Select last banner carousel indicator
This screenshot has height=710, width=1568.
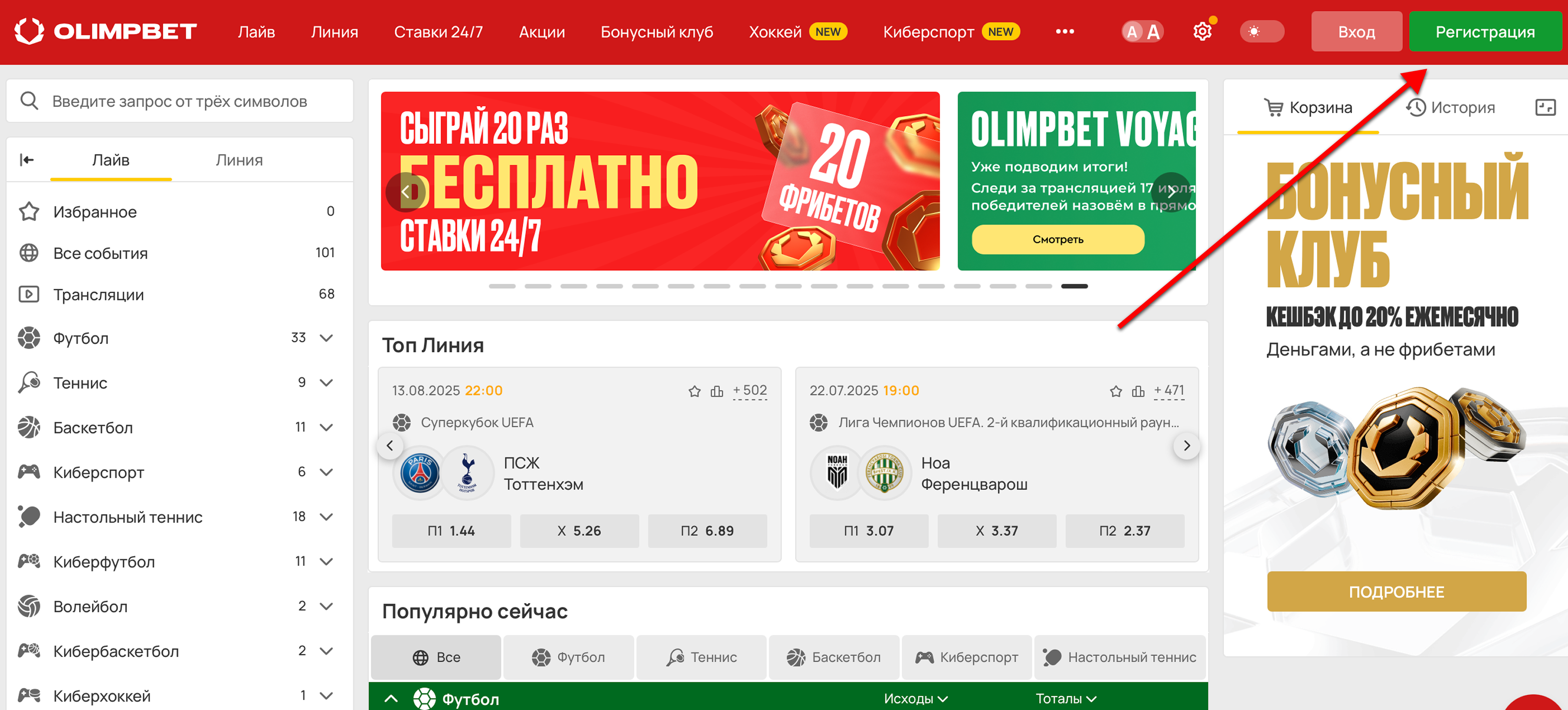1074,286
